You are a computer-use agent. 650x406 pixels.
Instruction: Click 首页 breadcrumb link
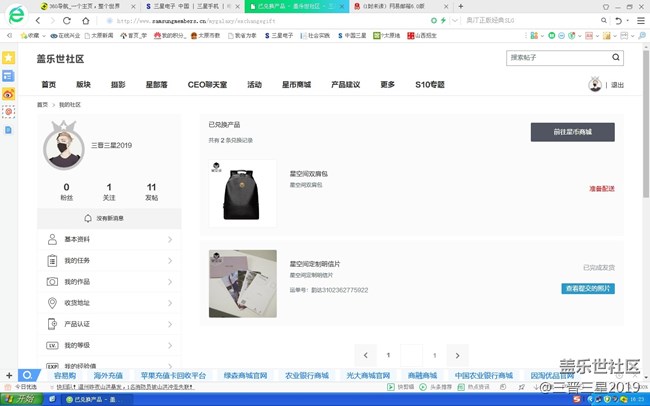(42, 105)
